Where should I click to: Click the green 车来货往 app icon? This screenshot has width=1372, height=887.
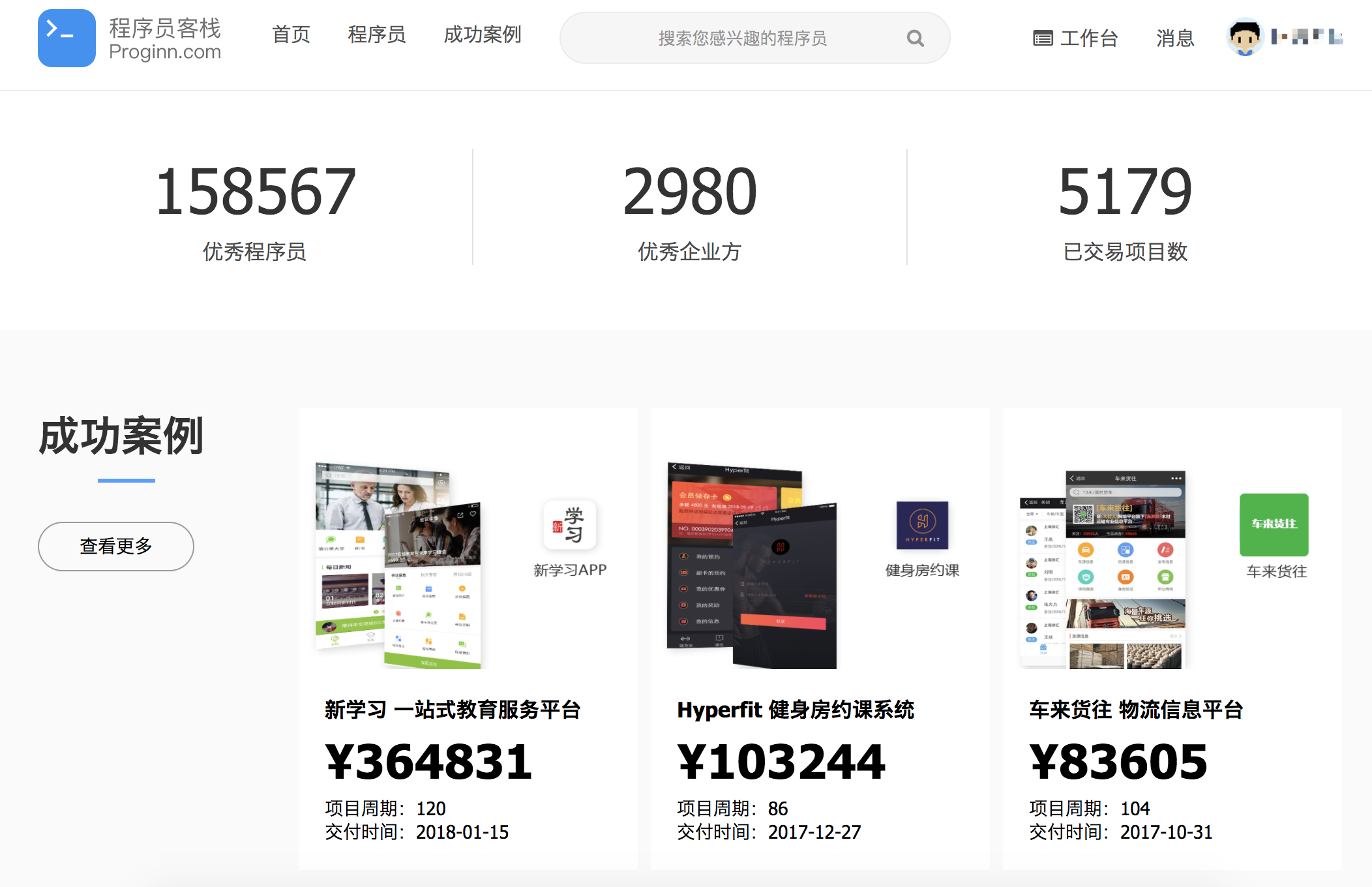coord(1274,524)
